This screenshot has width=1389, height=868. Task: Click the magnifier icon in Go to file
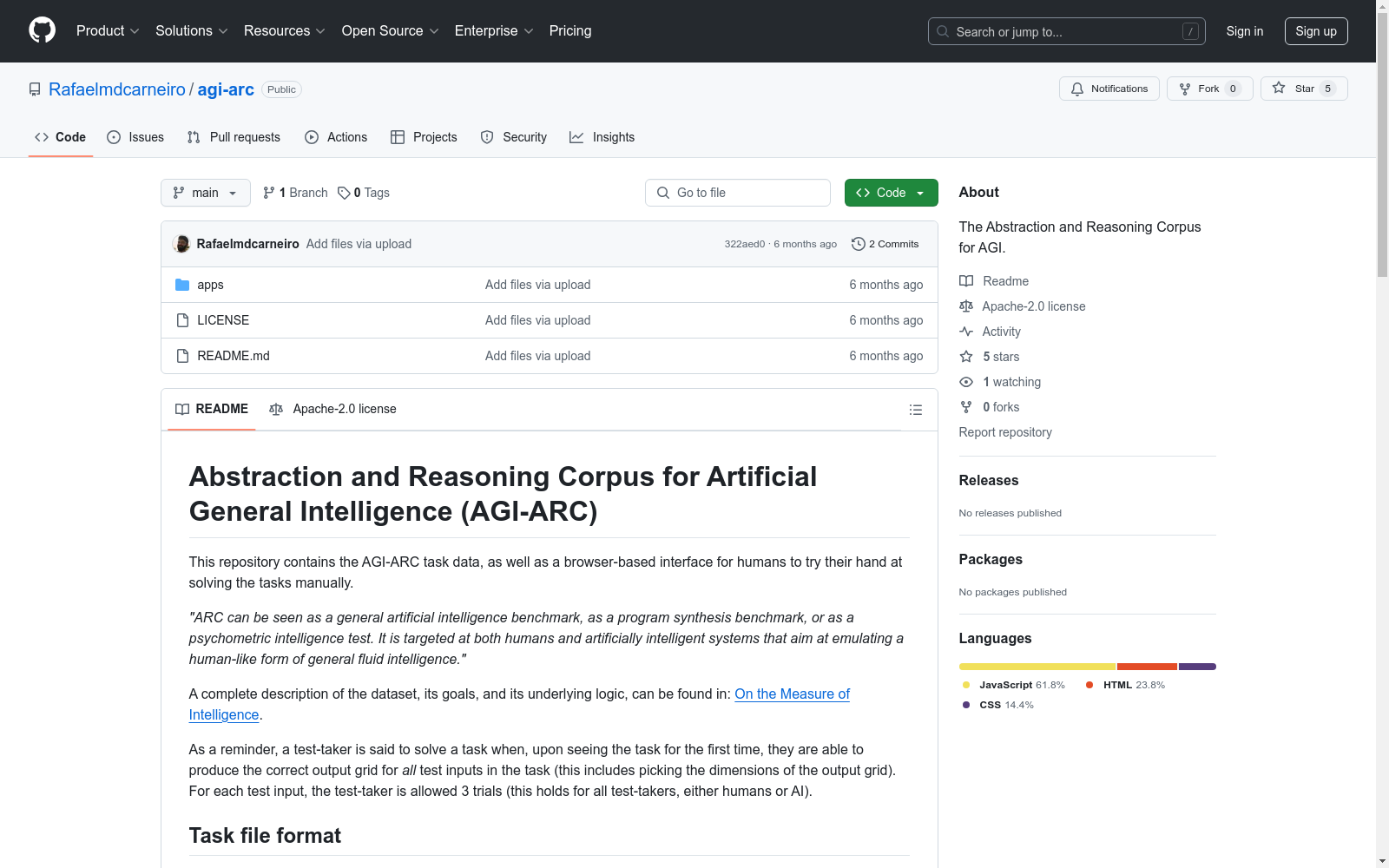[x=663, y=193]
